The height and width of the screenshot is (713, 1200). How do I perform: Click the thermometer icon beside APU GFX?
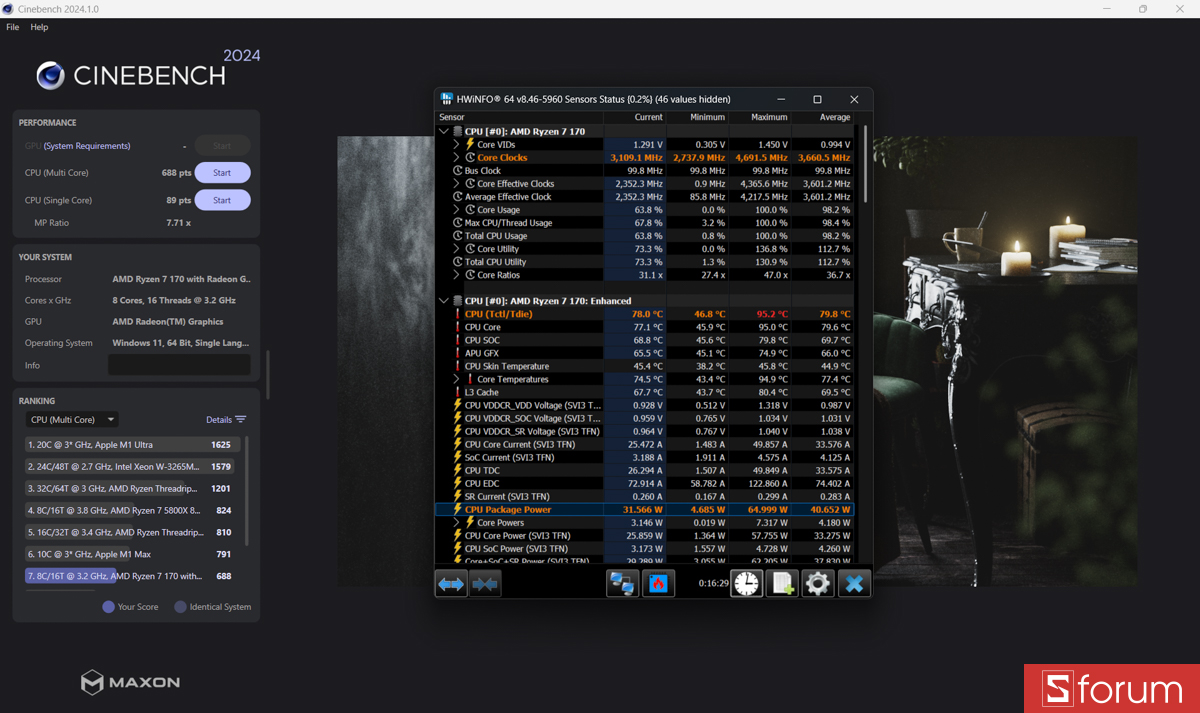click(x=458, y=353)
